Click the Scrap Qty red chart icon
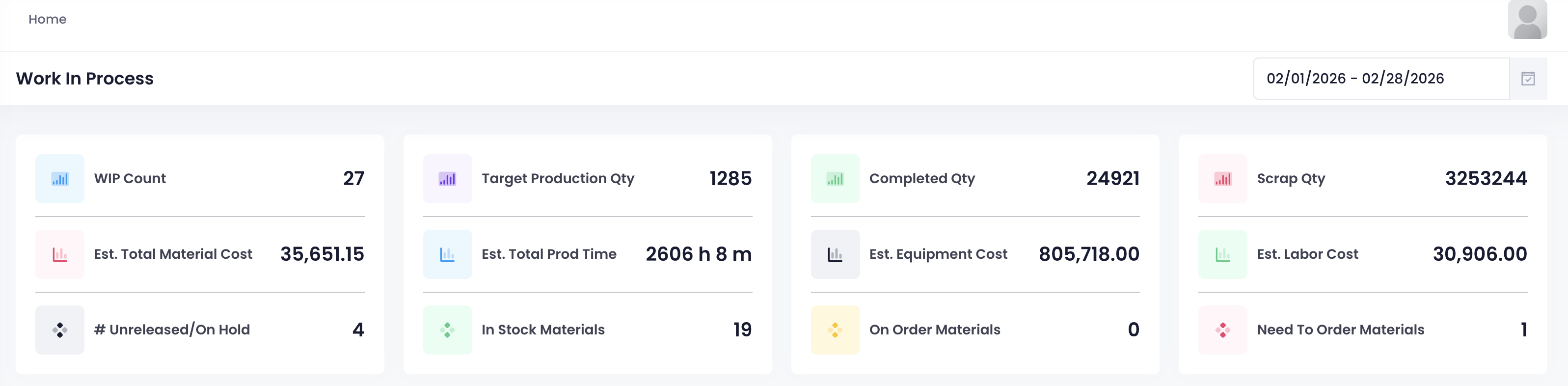This screenshot has height=386, width=1568. coord(1222,178)
